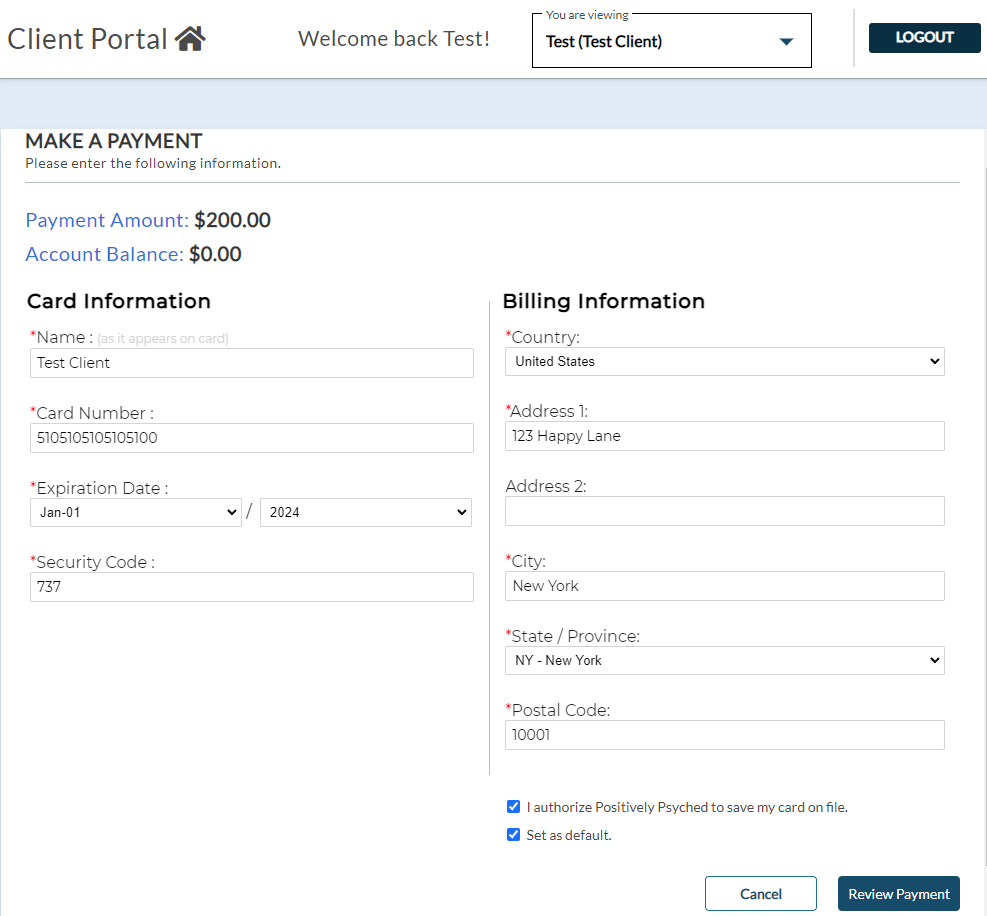Viewport: 987px width, 916px height.
Task: Click the home icon beside Client Portal
Action: click(x=190, y=39)
